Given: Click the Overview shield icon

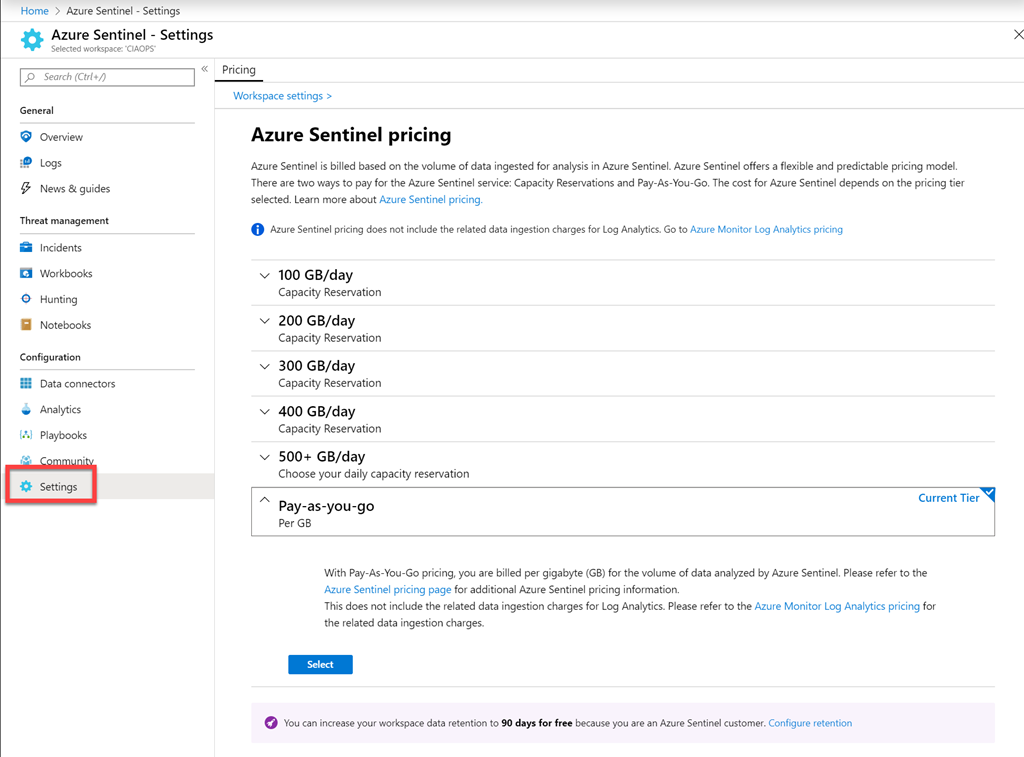Looking at the screenshot, I should coord(26,137).
